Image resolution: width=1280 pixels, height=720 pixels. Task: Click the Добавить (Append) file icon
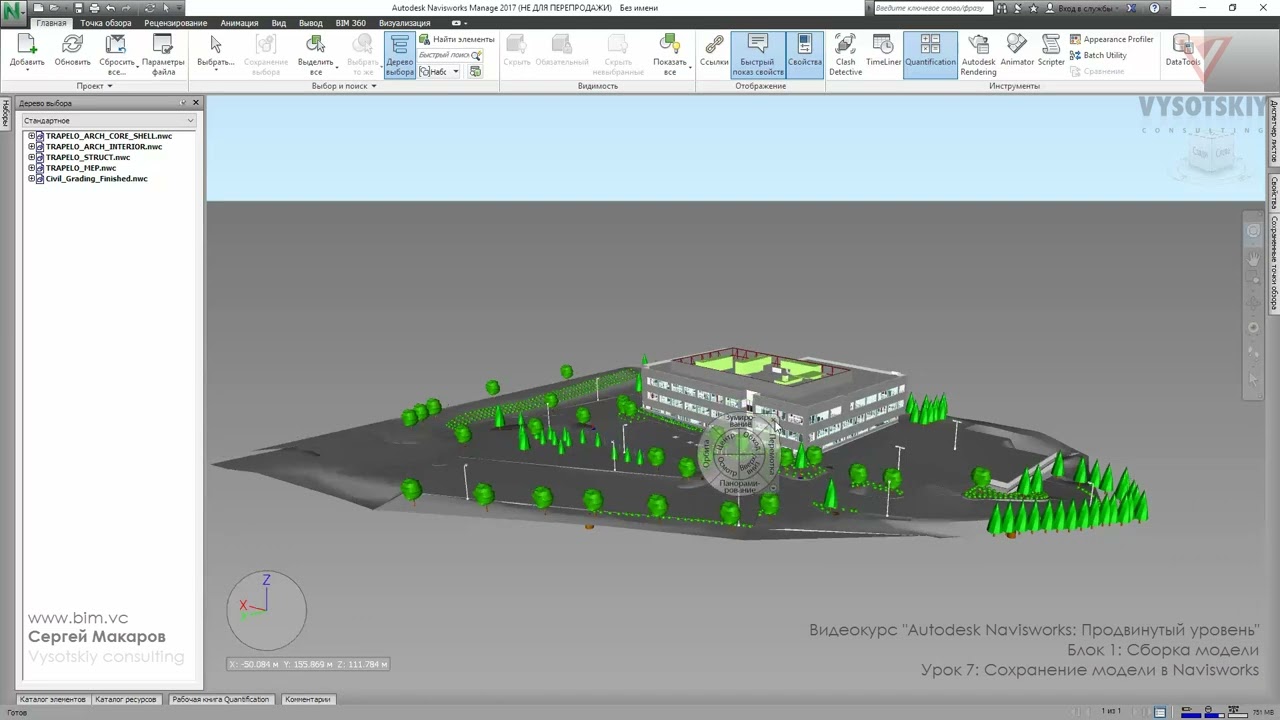[x=27, y=45]
